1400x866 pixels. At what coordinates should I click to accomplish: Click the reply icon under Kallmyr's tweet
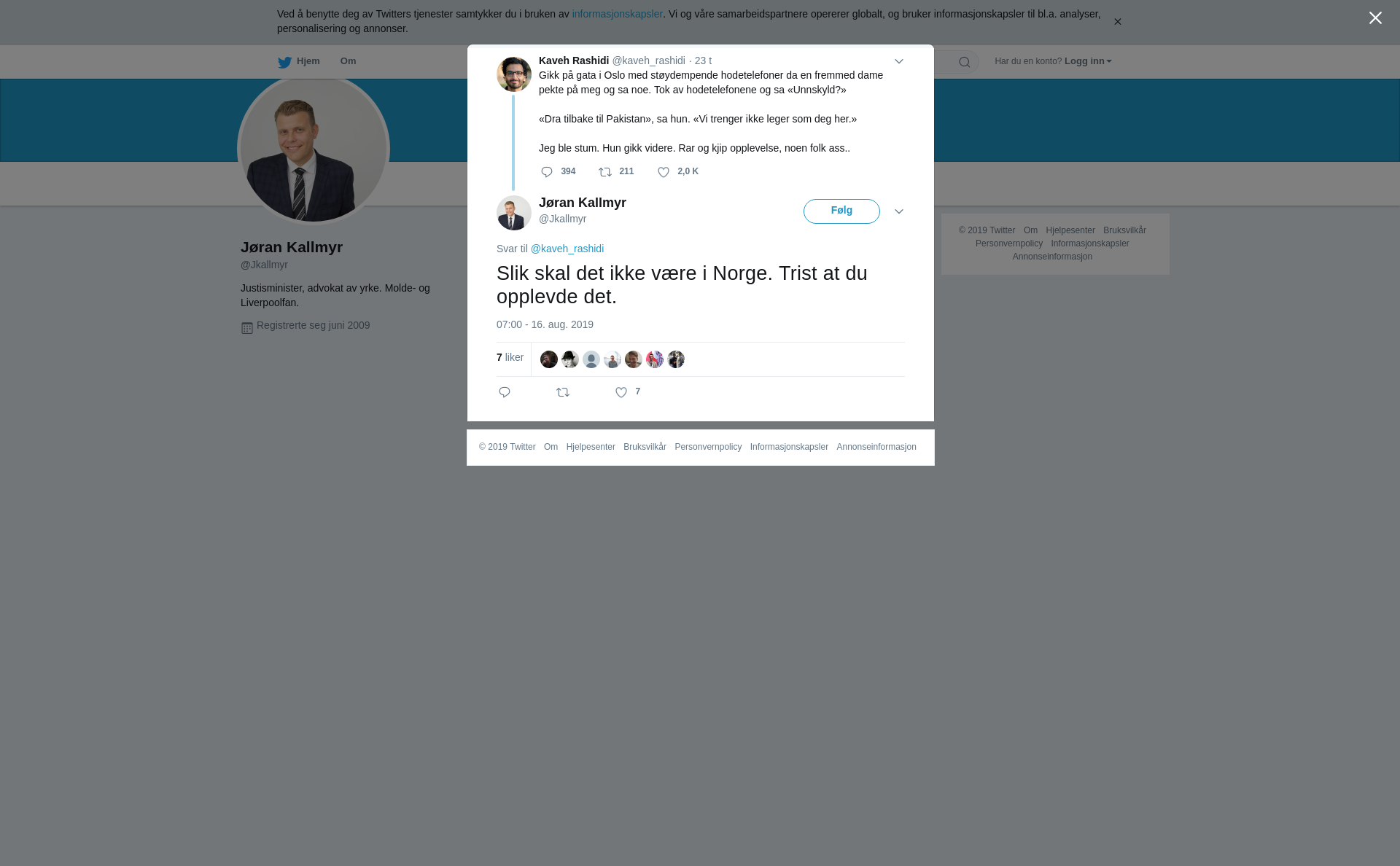[505, 392]
